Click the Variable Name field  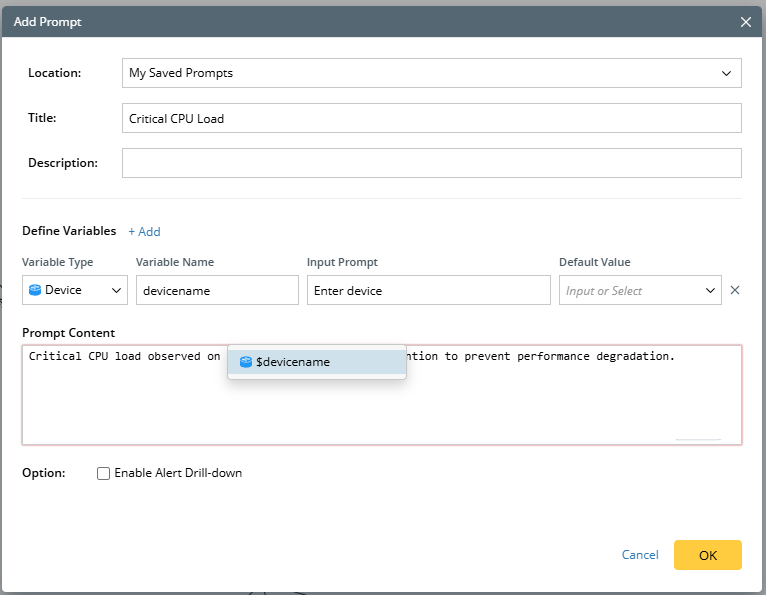point(217,291)
